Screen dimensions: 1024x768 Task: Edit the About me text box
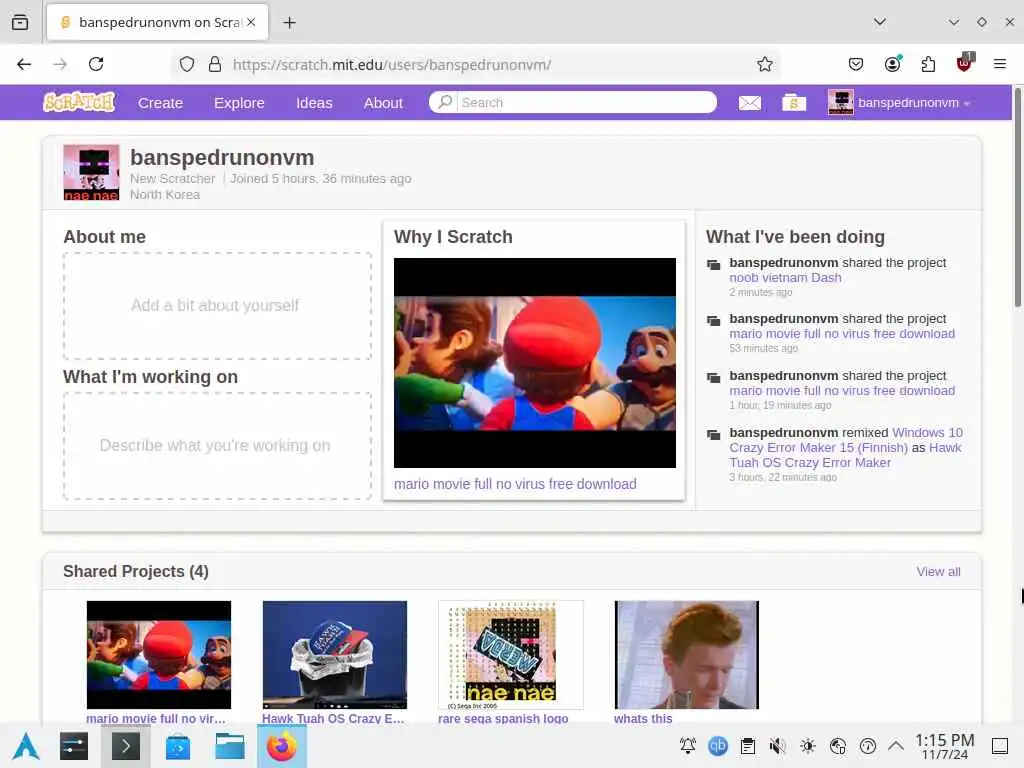point(217,306)
